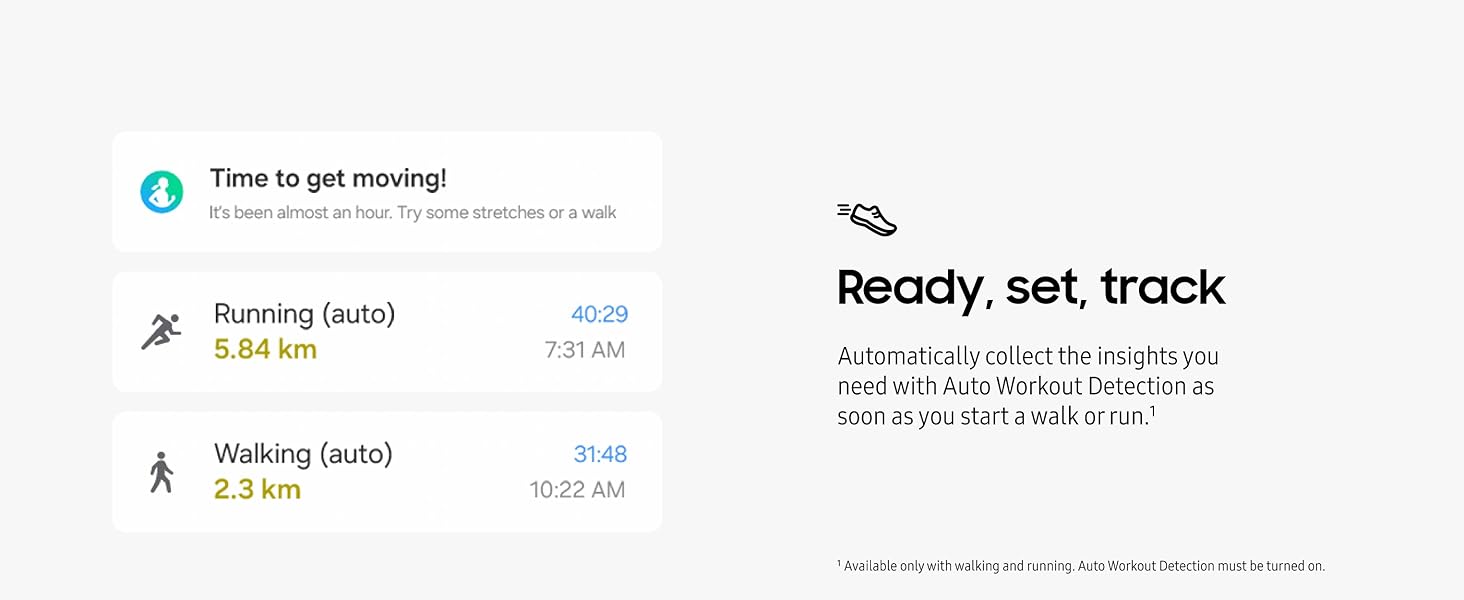Open the "Time to get moving!" title
Viewport: 1464px width, 600px height.
point(328,179)
